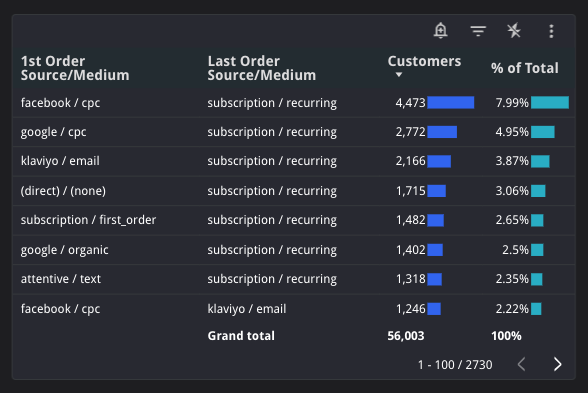The height and width of the screenshot is (393, 588).
Task: Click percentage value 2.65%
Action: [512, 220]
